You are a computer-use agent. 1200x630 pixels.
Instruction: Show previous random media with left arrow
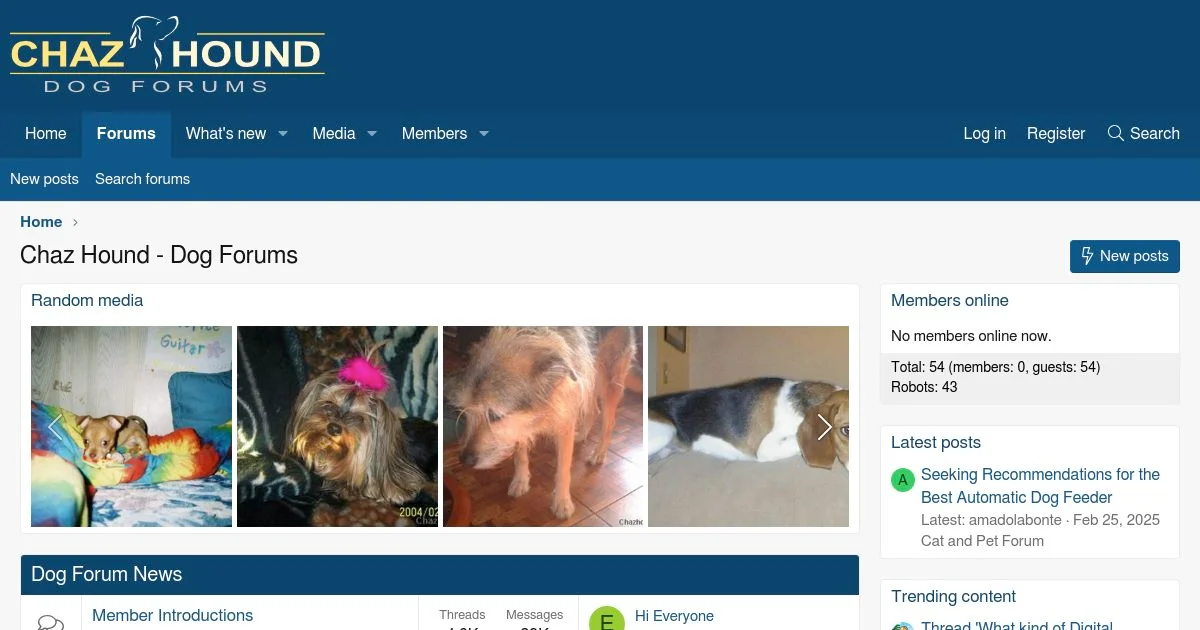tap(55, 427)
